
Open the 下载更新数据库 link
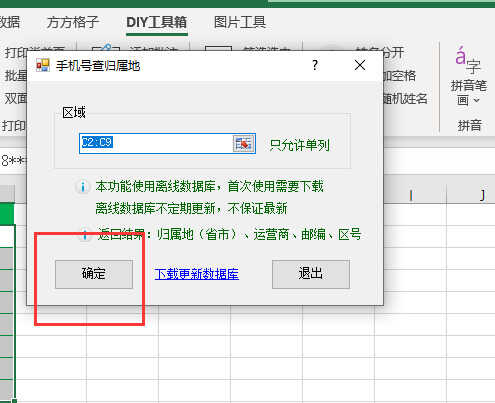(197, 274)
